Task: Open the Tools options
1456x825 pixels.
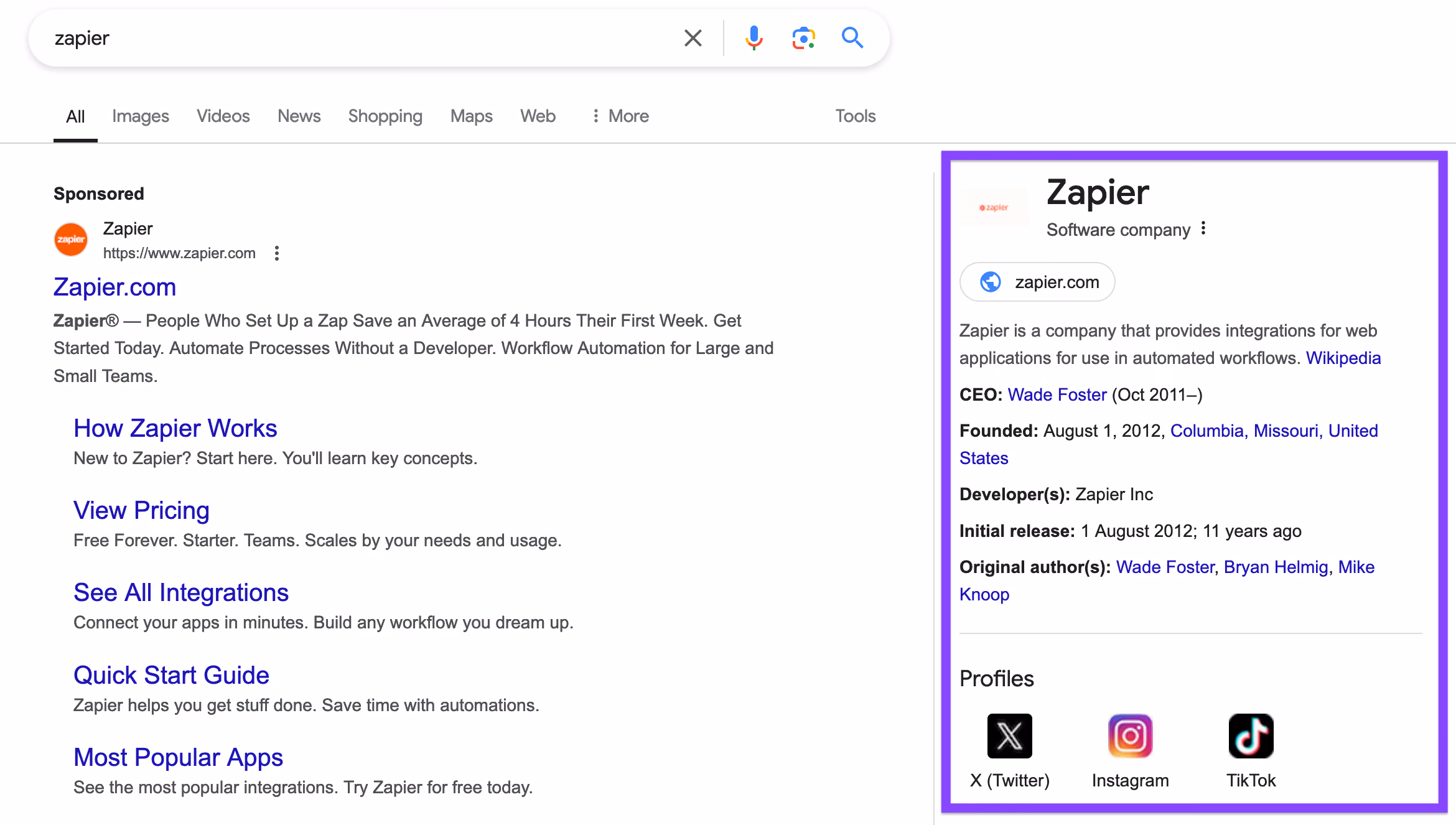Action: click(856, 116)
